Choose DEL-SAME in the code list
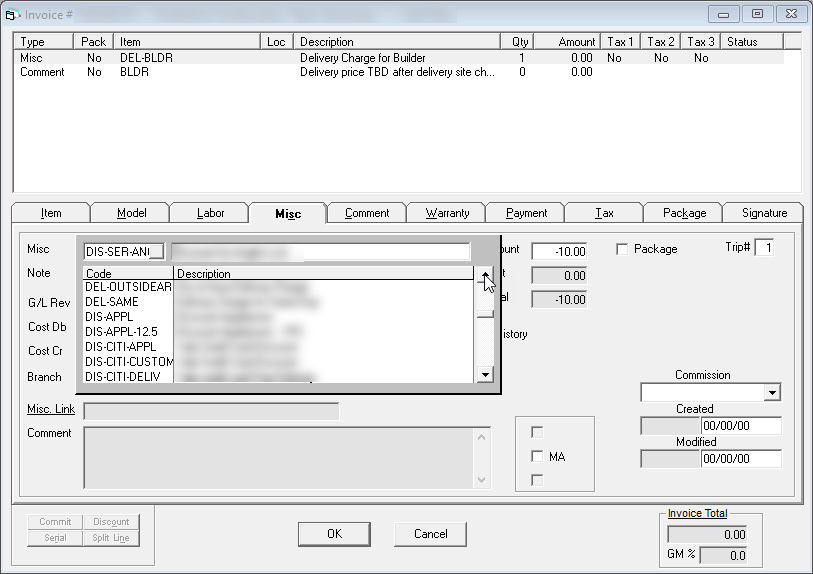The image size is (813, 574). point(112,302)
